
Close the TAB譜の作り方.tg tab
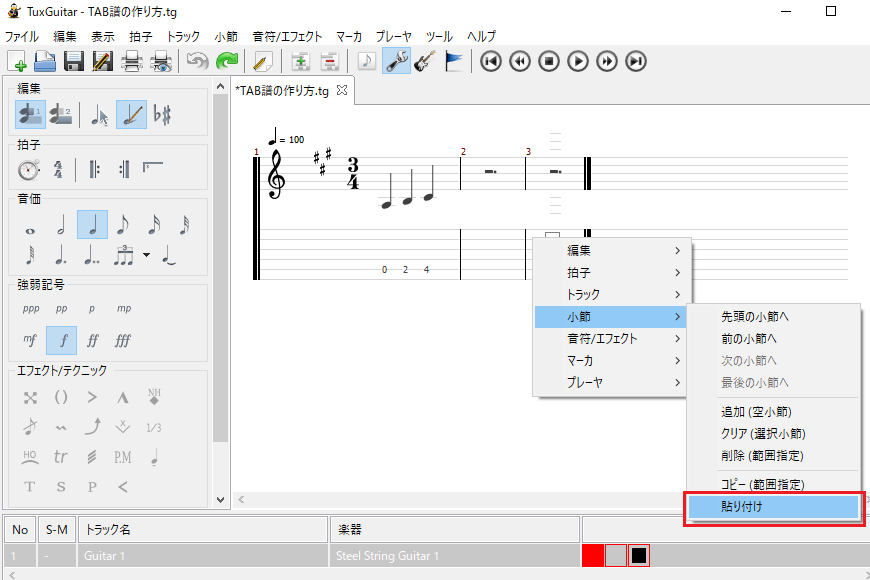342,90
